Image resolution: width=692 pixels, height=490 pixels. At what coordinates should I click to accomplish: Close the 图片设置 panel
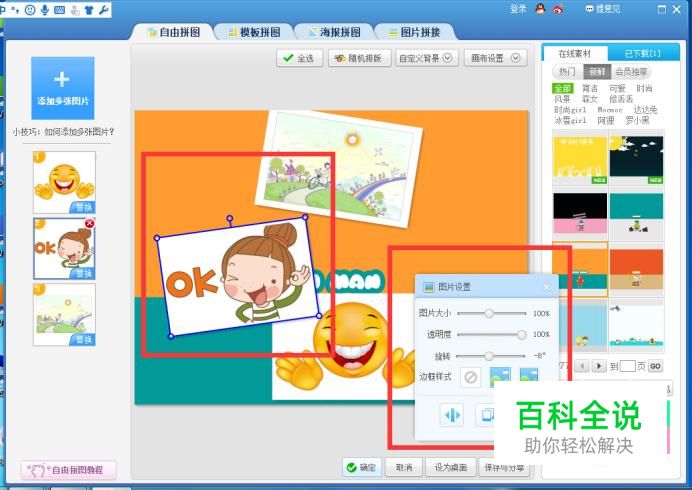point(547,287)
